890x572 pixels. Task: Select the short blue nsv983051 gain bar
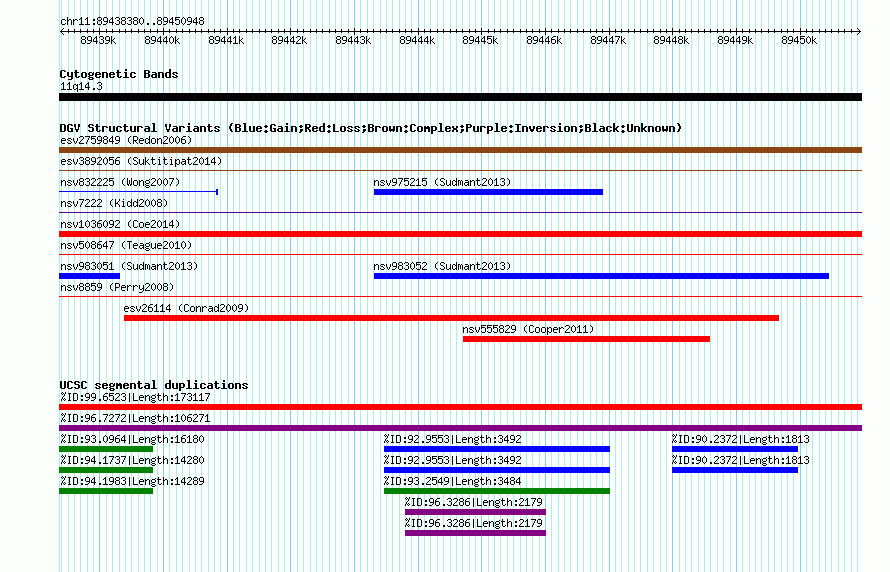tap(90, 276)
